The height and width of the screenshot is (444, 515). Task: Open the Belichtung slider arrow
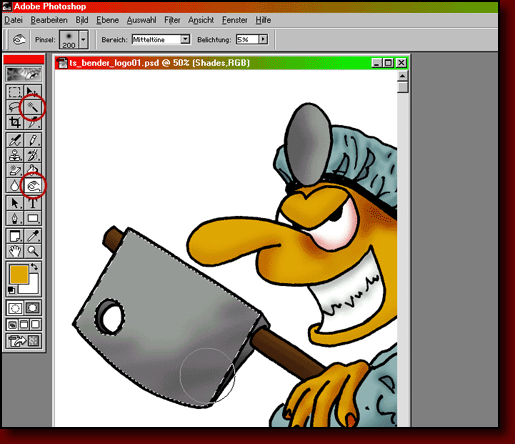tap(263, 39)
